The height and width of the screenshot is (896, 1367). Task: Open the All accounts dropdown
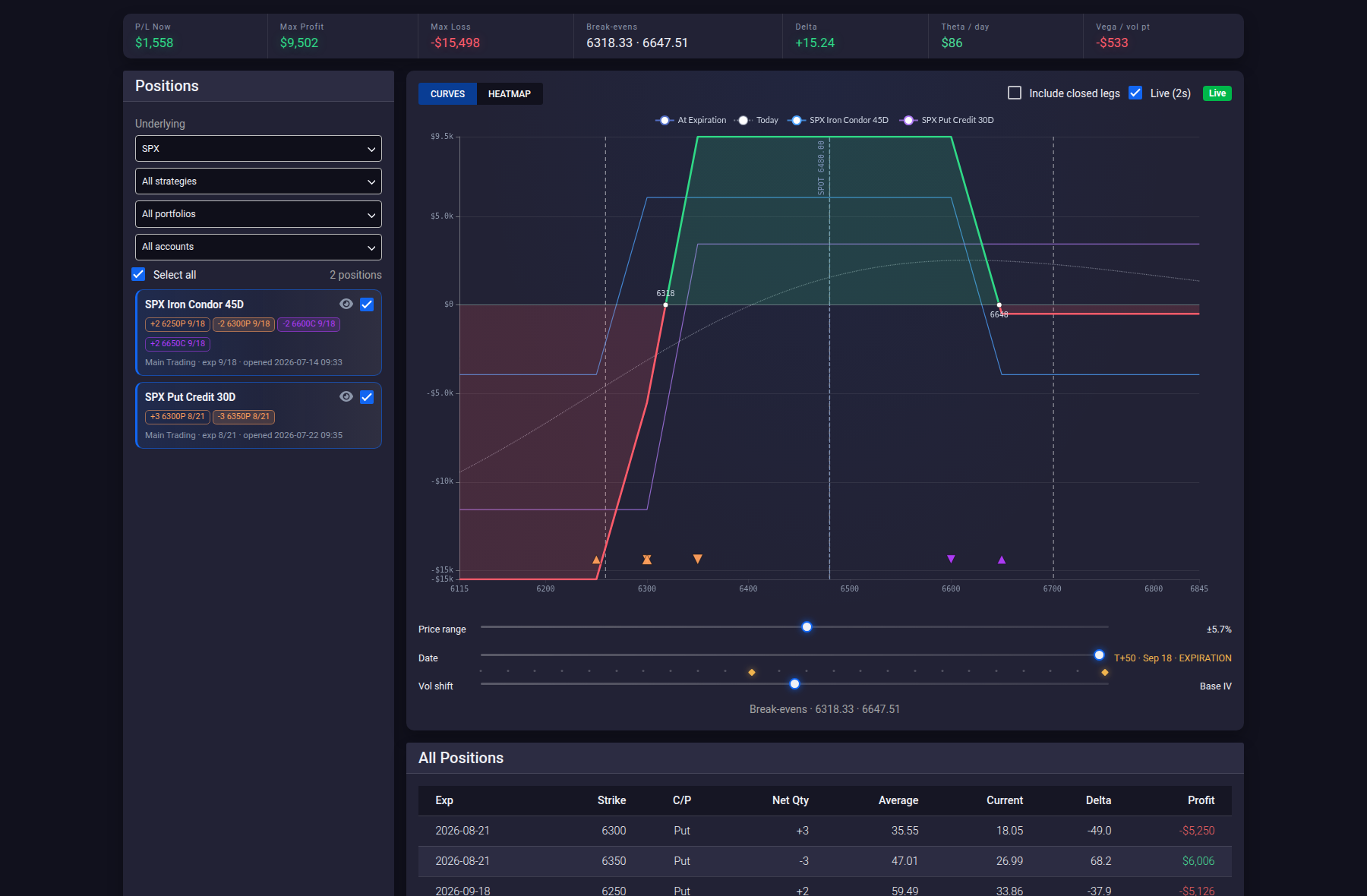click(x=258, y=246)
